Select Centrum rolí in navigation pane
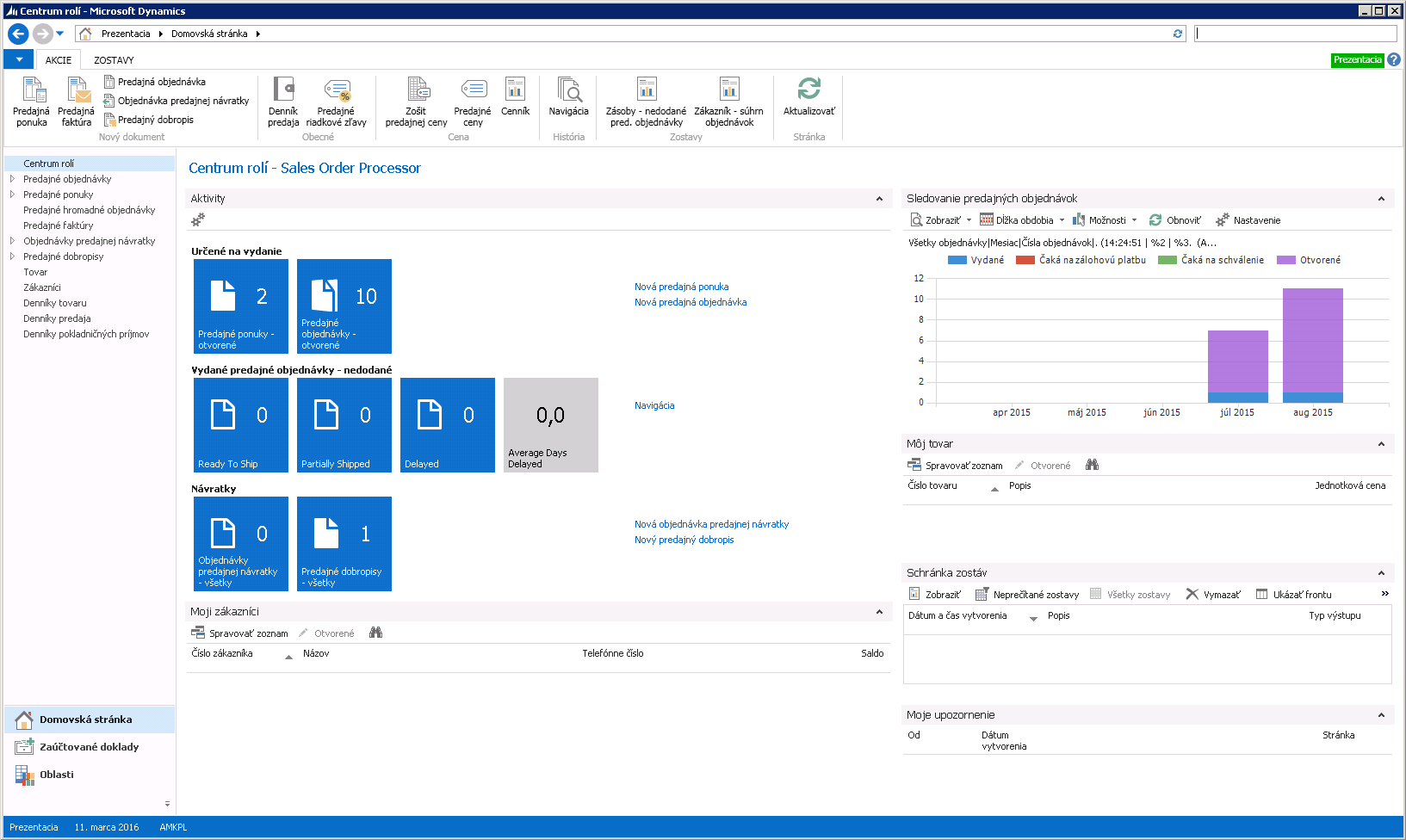Screen dimensions: 1406x840 [90, 164]
